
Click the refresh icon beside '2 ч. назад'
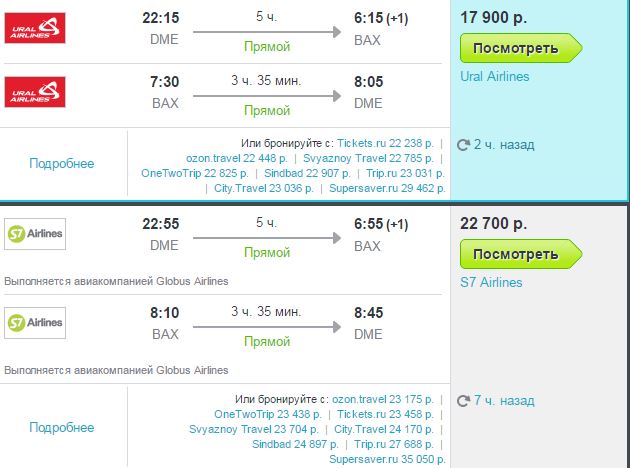pos(463,145)
